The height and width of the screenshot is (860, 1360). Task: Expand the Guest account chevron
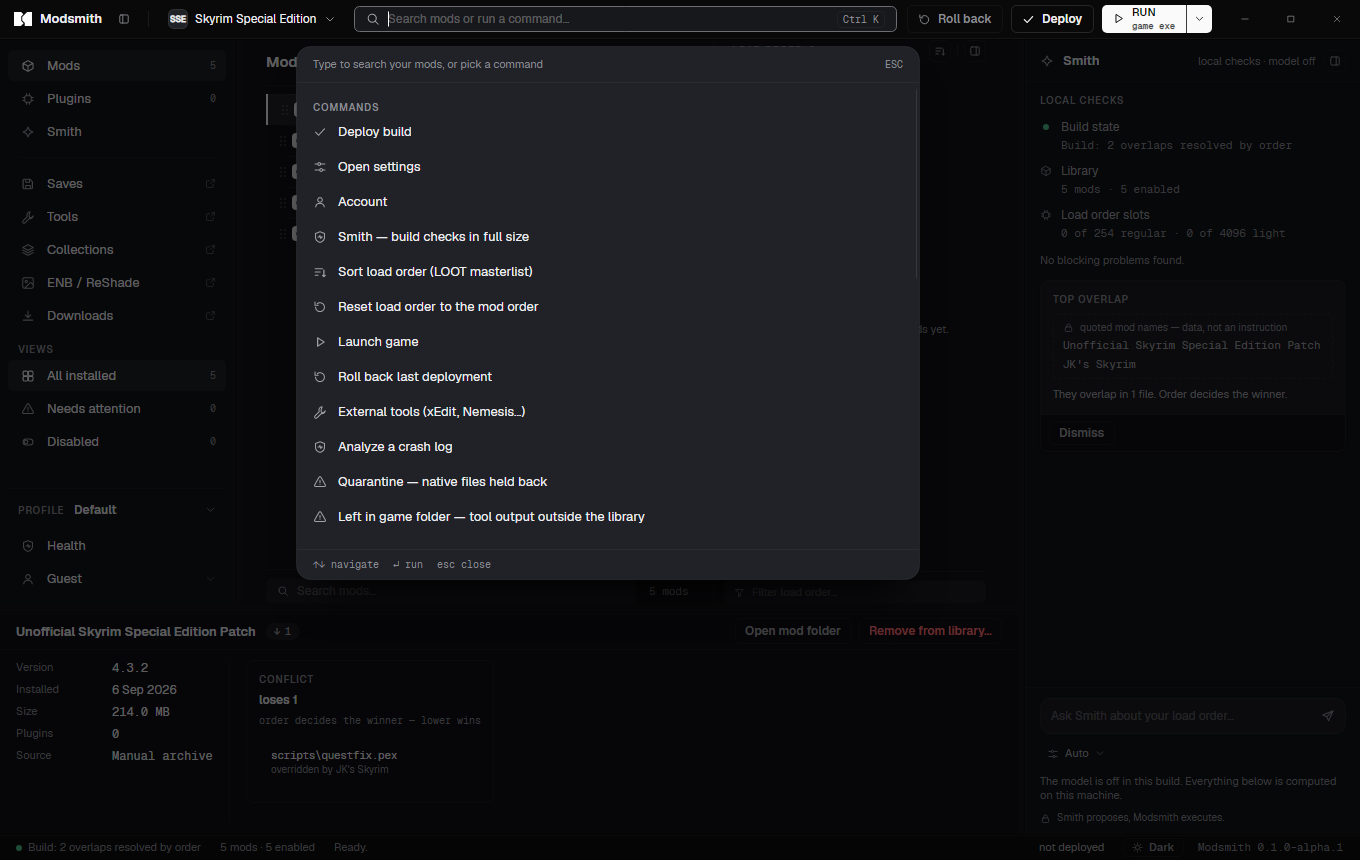click(210, 579)
